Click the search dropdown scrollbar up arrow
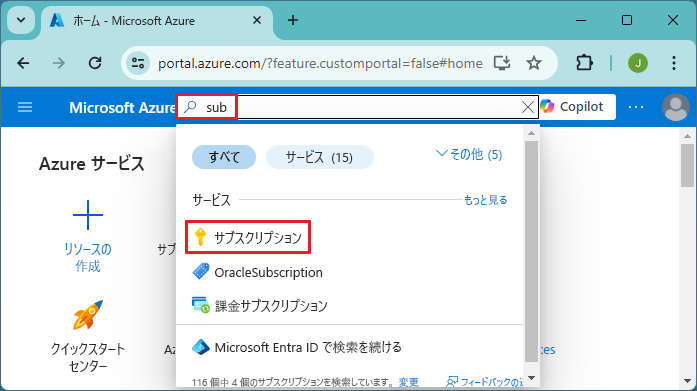Image resolution: width=697 pixels, height=391 pixels. [531, 133]
